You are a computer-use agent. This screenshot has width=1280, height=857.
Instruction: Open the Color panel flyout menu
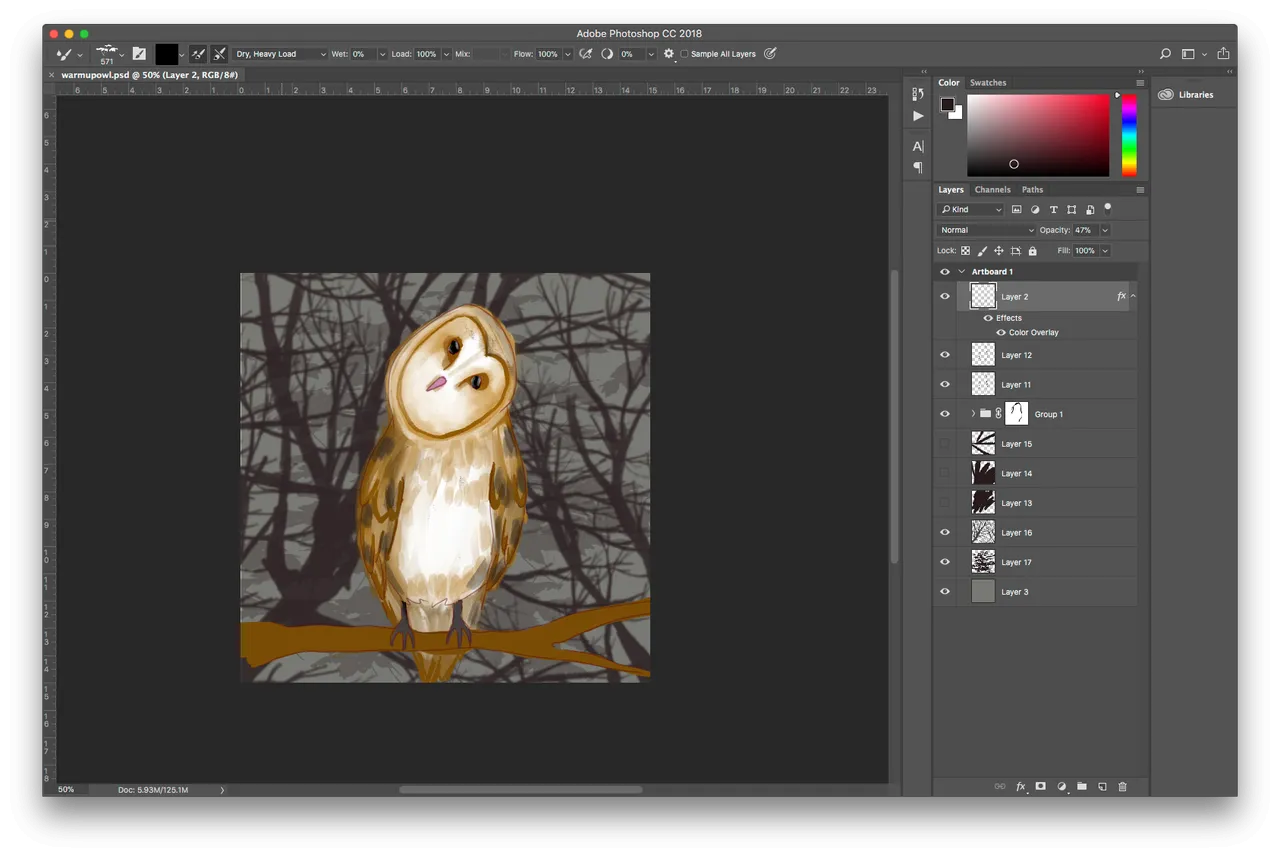[1140, 83]
